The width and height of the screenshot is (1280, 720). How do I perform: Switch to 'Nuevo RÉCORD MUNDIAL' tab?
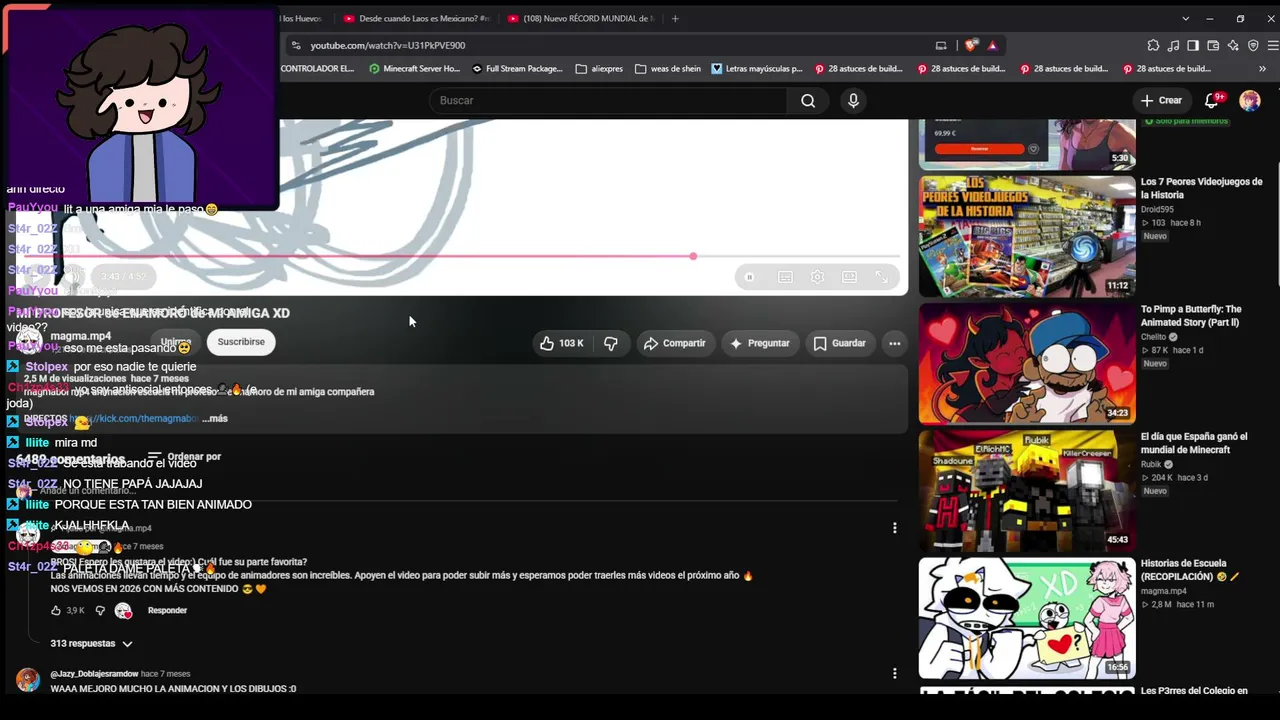coord(581,18)
